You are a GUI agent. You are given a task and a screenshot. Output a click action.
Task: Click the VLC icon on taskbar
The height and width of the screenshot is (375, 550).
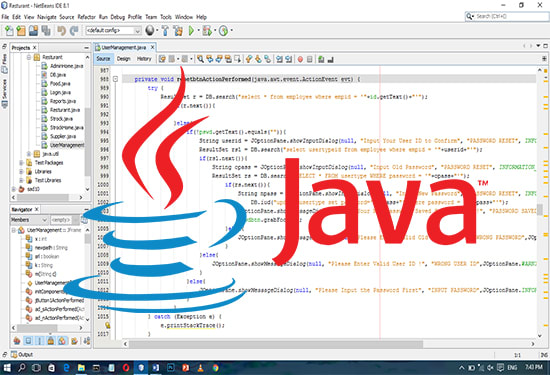[201, 368]
